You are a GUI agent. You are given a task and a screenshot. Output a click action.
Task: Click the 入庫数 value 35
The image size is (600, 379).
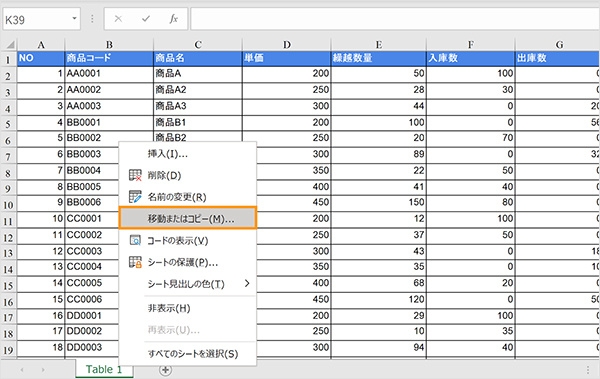471,332
